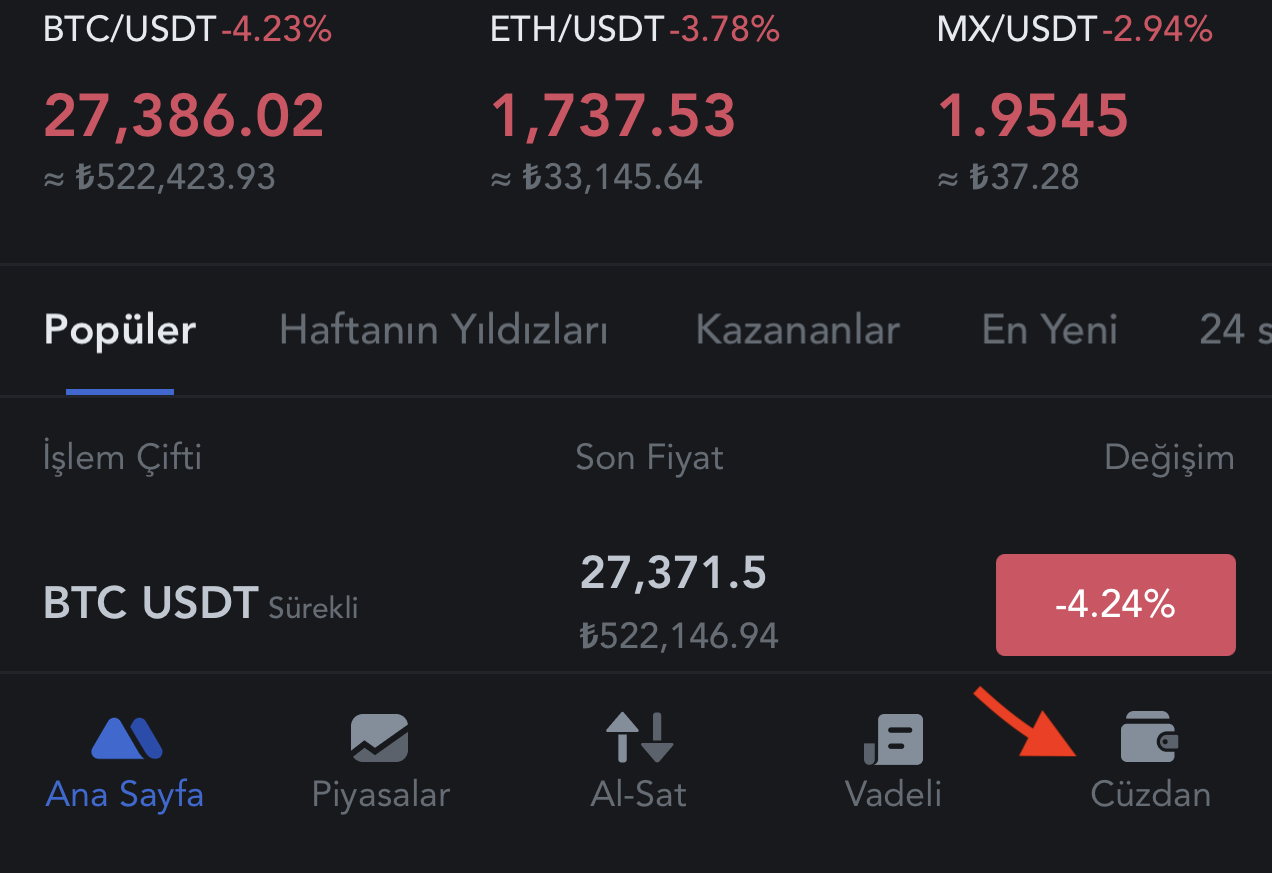This screenshot has width=1272, height=873.
Task: Open the BTC/USDT ticker card
Action: click(188, 104)
